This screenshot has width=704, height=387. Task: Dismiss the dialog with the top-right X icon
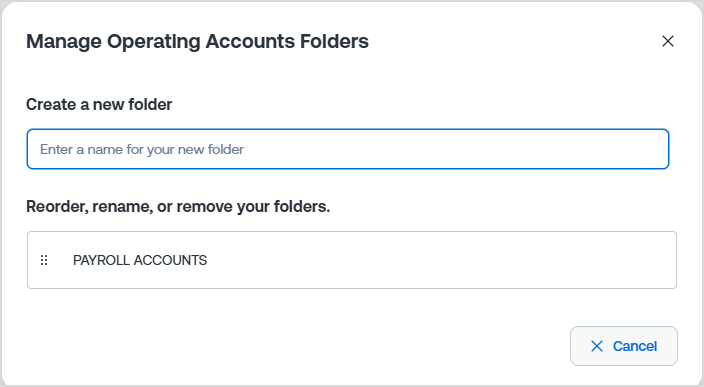pos(668,41)
